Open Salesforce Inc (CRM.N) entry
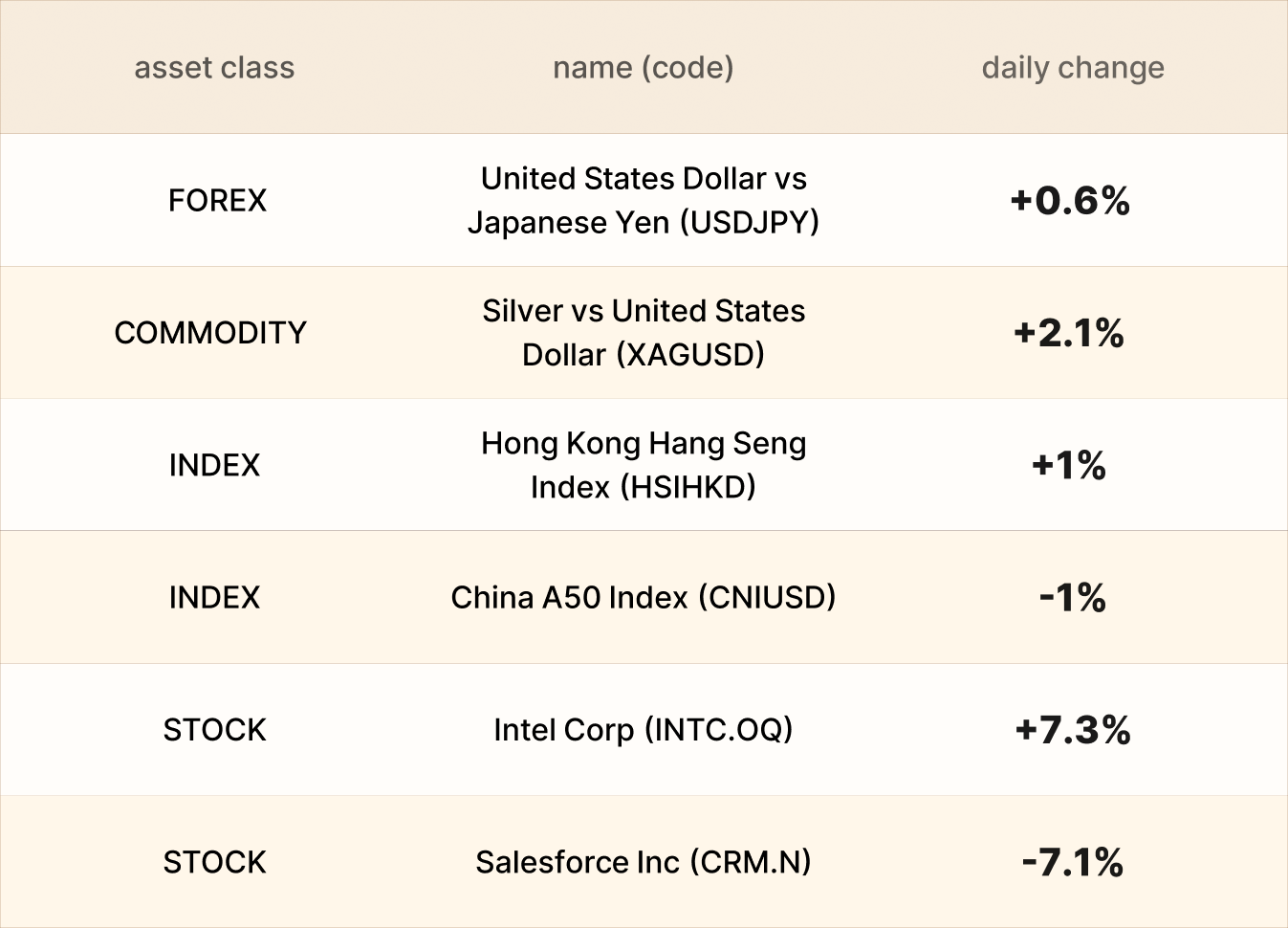The image size is (1288, 928). [x=643, y=862]
